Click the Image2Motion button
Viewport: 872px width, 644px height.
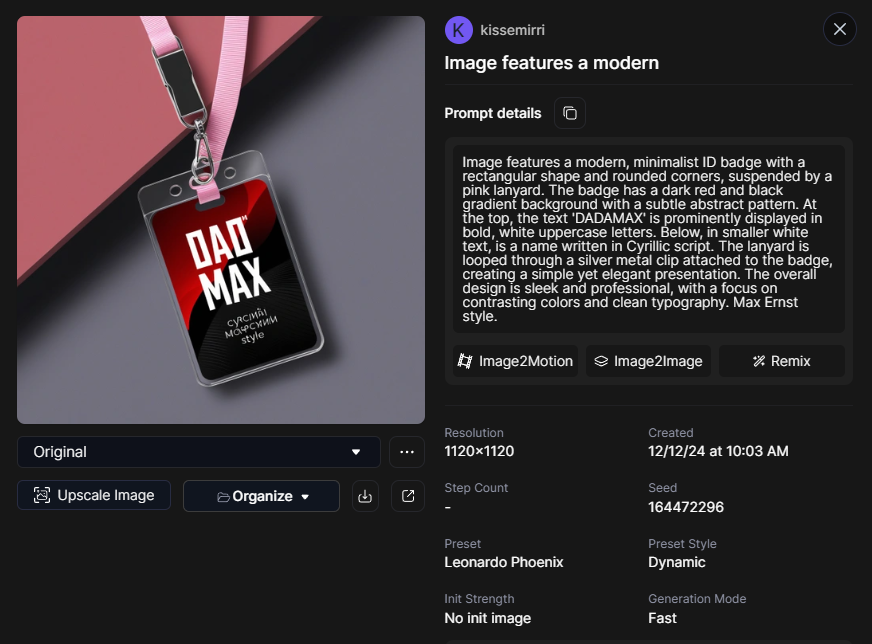516,361
